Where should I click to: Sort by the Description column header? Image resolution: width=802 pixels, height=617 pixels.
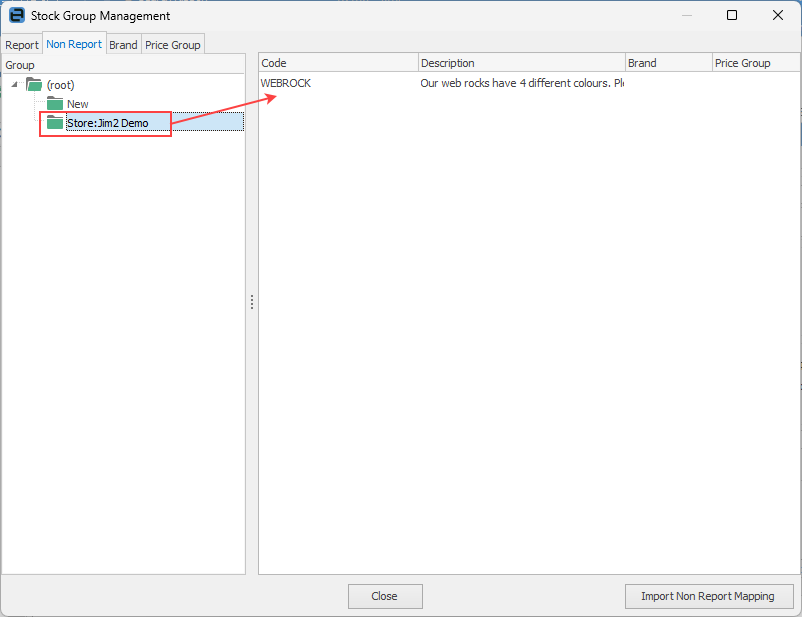pos(522,63)
